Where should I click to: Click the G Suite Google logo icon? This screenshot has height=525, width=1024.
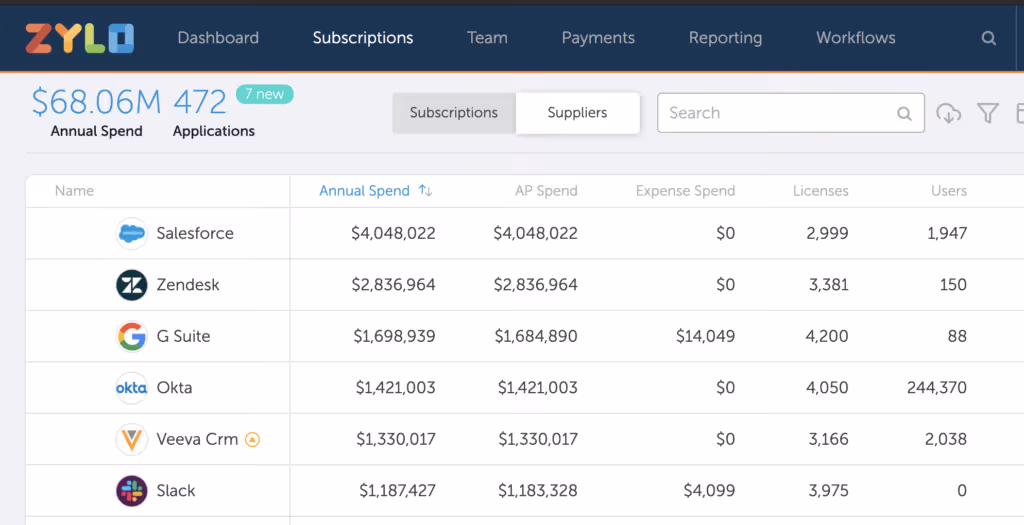[131, 336]
